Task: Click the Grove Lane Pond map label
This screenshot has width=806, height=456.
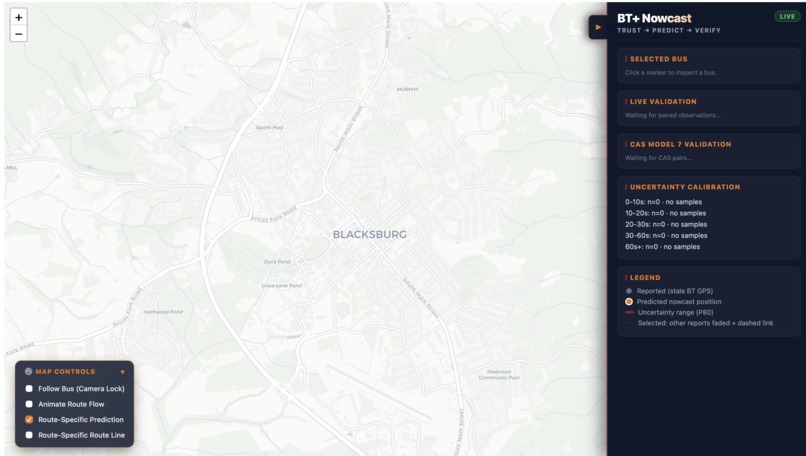Action: (281, 286)
